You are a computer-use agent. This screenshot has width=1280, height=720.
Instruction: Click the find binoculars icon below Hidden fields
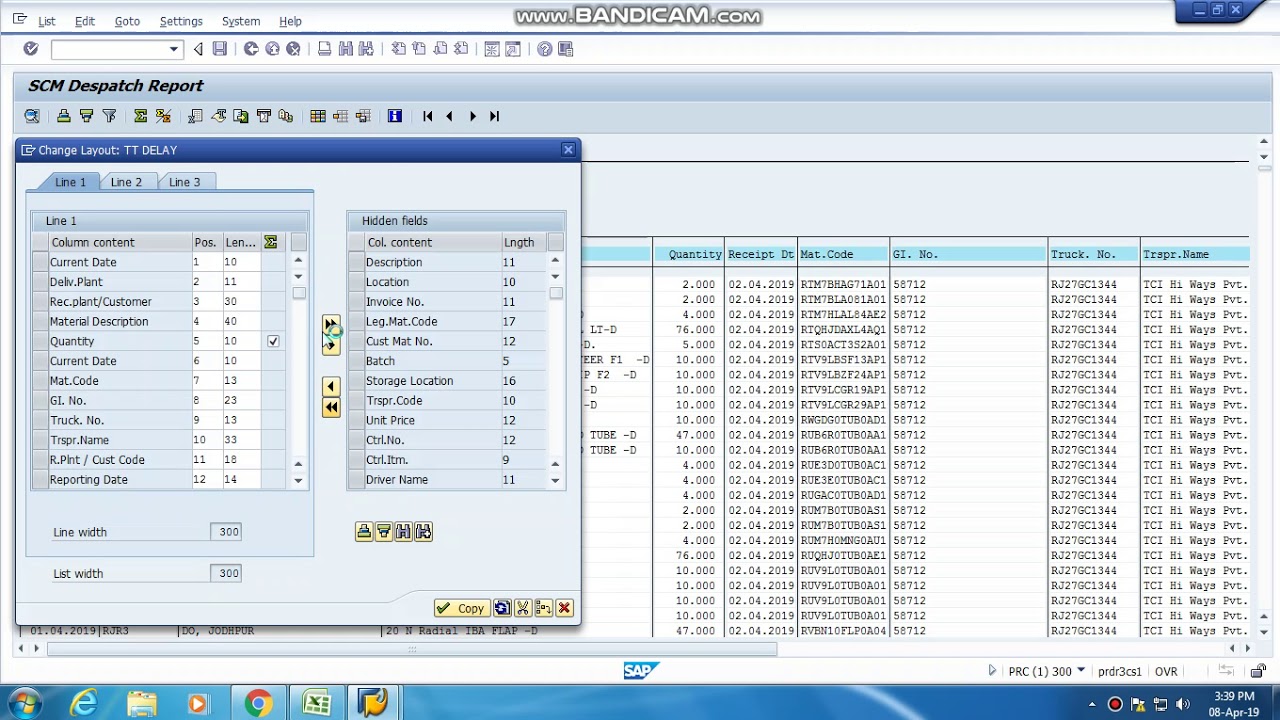403,532
